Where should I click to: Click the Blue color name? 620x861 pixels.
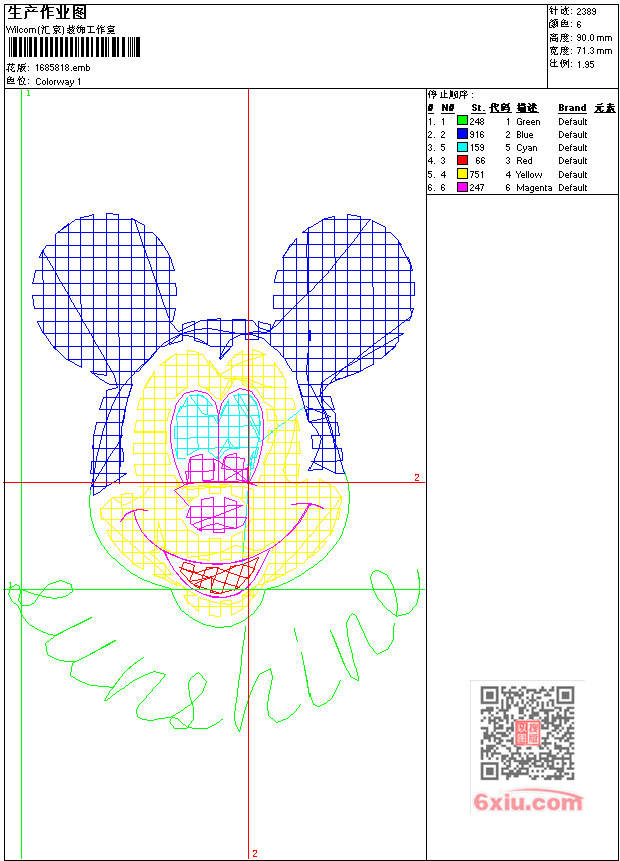pyautogui.click(x=524, y=135)
